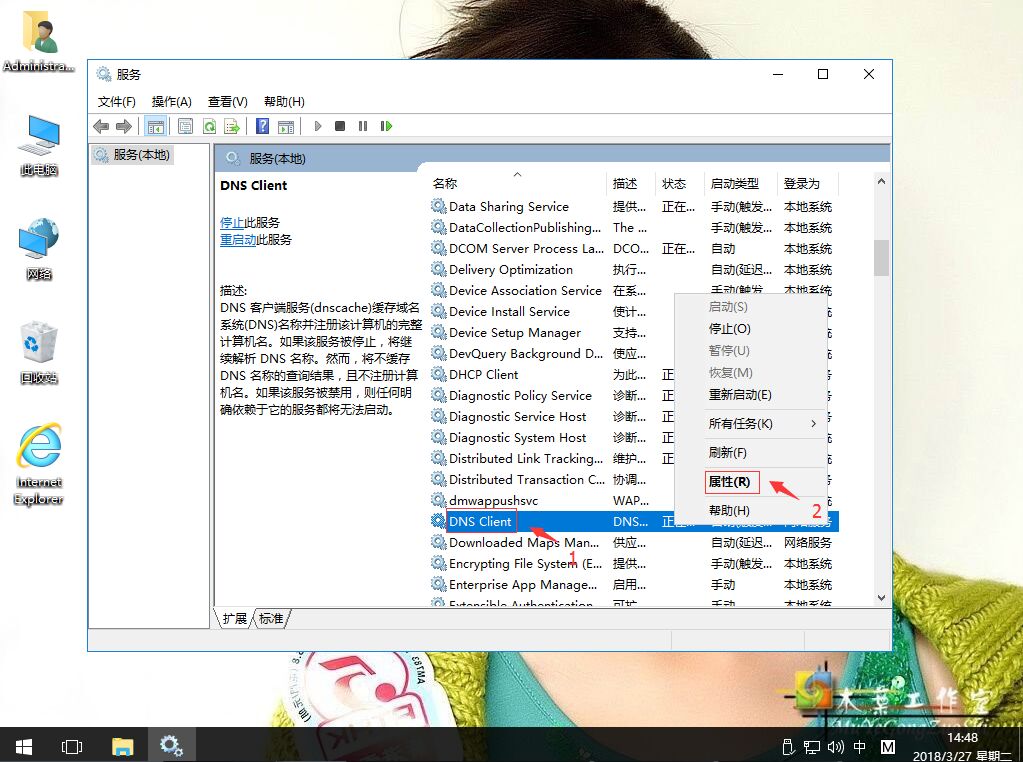The width and height of the screenshot is (1023, 762).
Task: Click the Windows Start button
Action: click(x=23, y=745)
